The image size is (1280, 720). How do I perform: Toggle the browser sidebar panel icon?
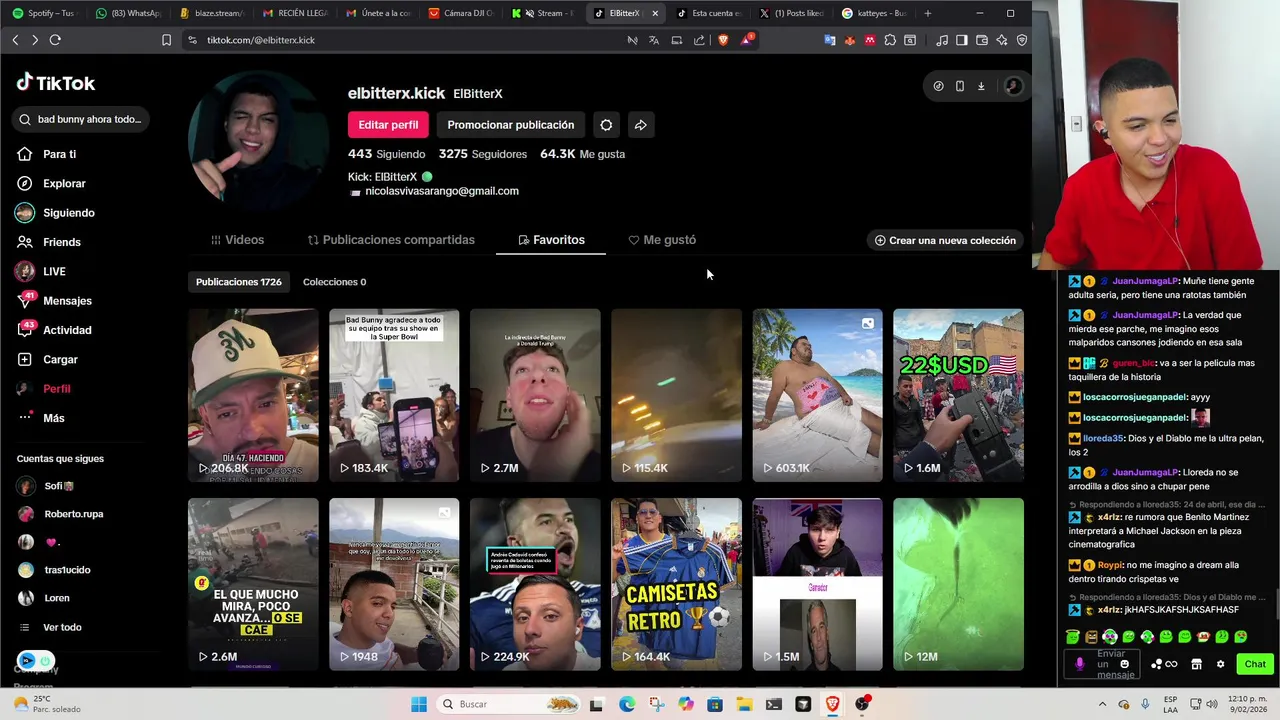click(x=961, y=40)
